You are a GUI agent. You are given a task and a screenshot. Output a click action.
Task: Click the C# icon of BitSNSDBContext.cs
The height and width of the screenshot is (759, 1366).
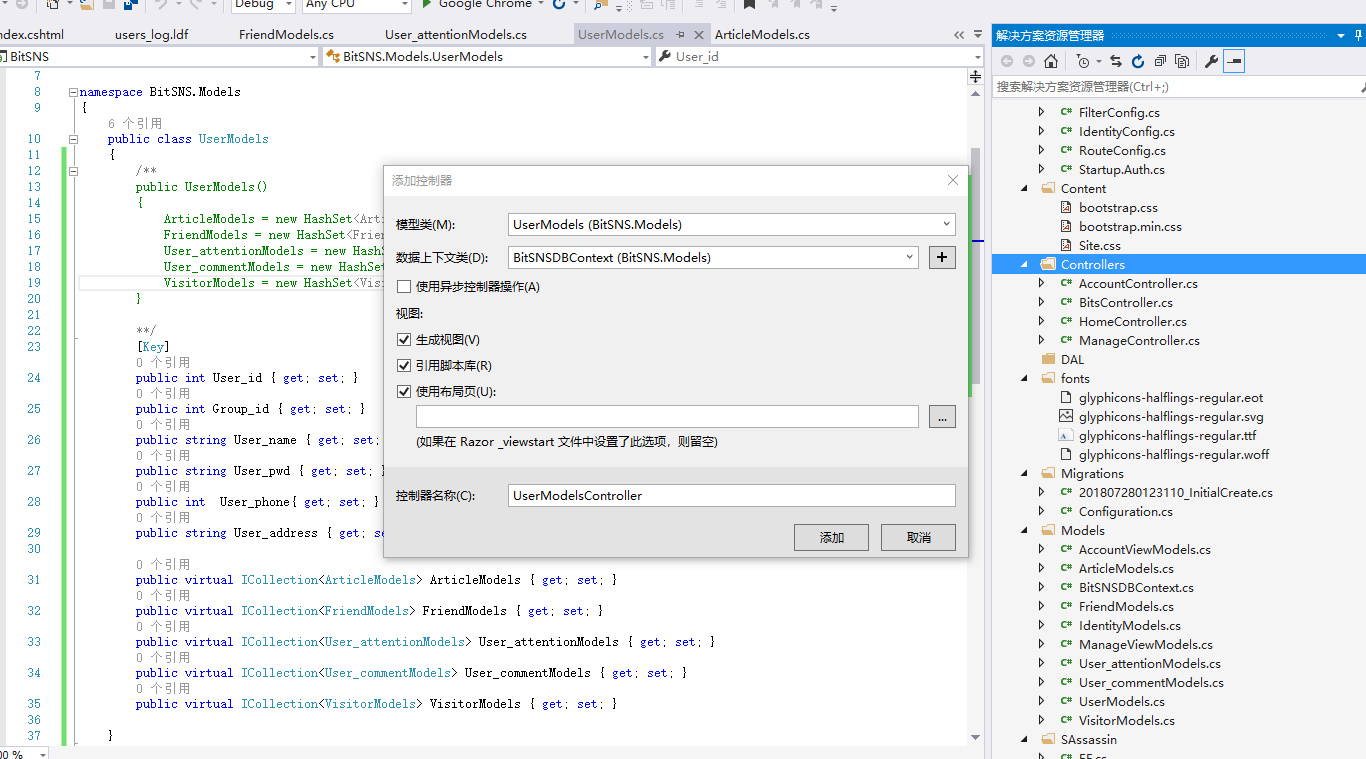pos(1066,587)
